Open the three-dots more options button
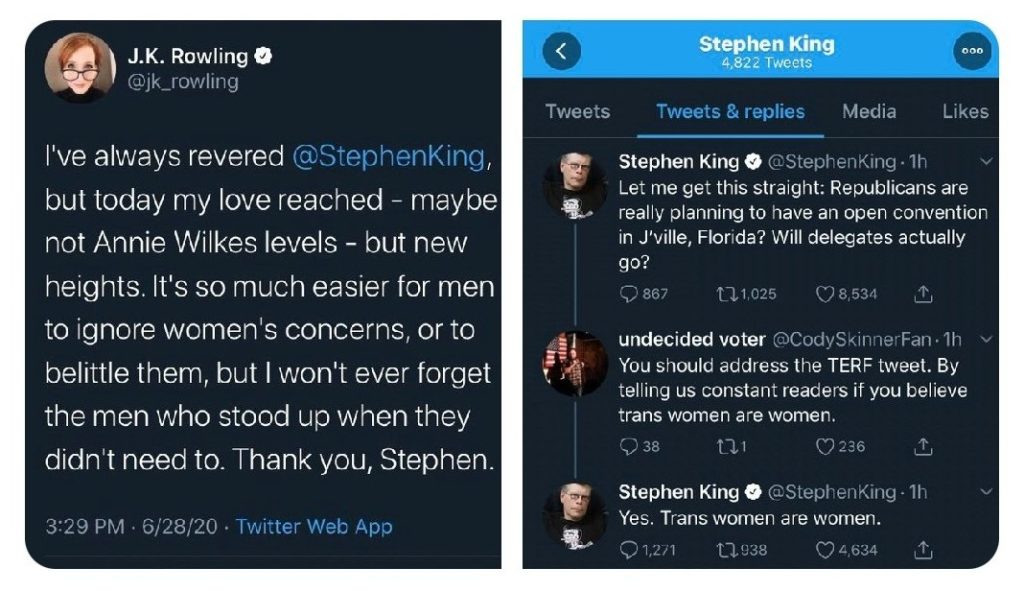Screen dimensions: 1024x592 971,52
